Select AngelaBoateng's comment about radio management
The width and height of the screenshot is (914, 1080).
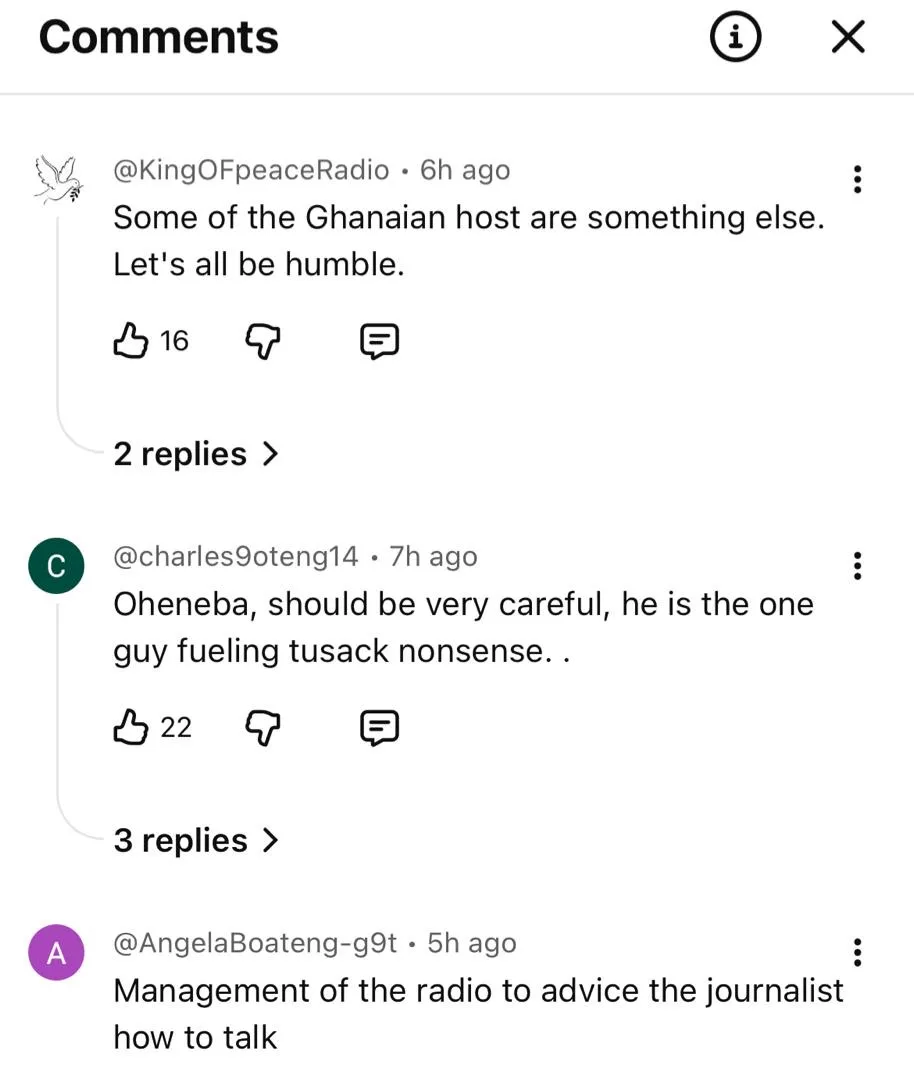click(478, 1013)
